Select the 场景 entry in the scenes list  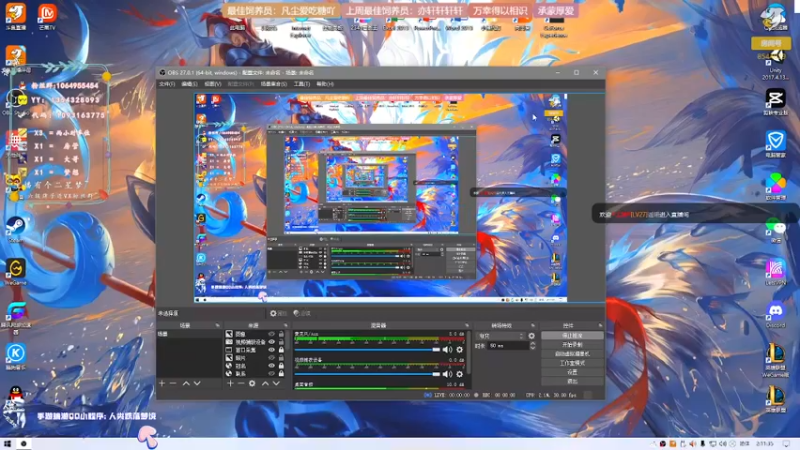pos(189,334)
